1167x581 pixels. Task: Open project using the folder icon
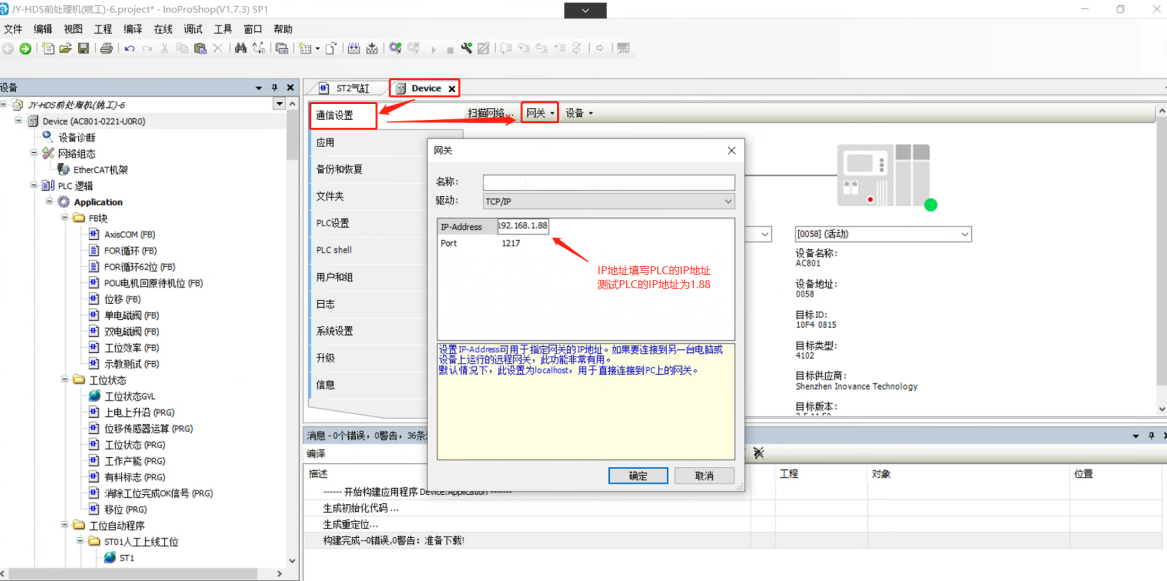65,48
